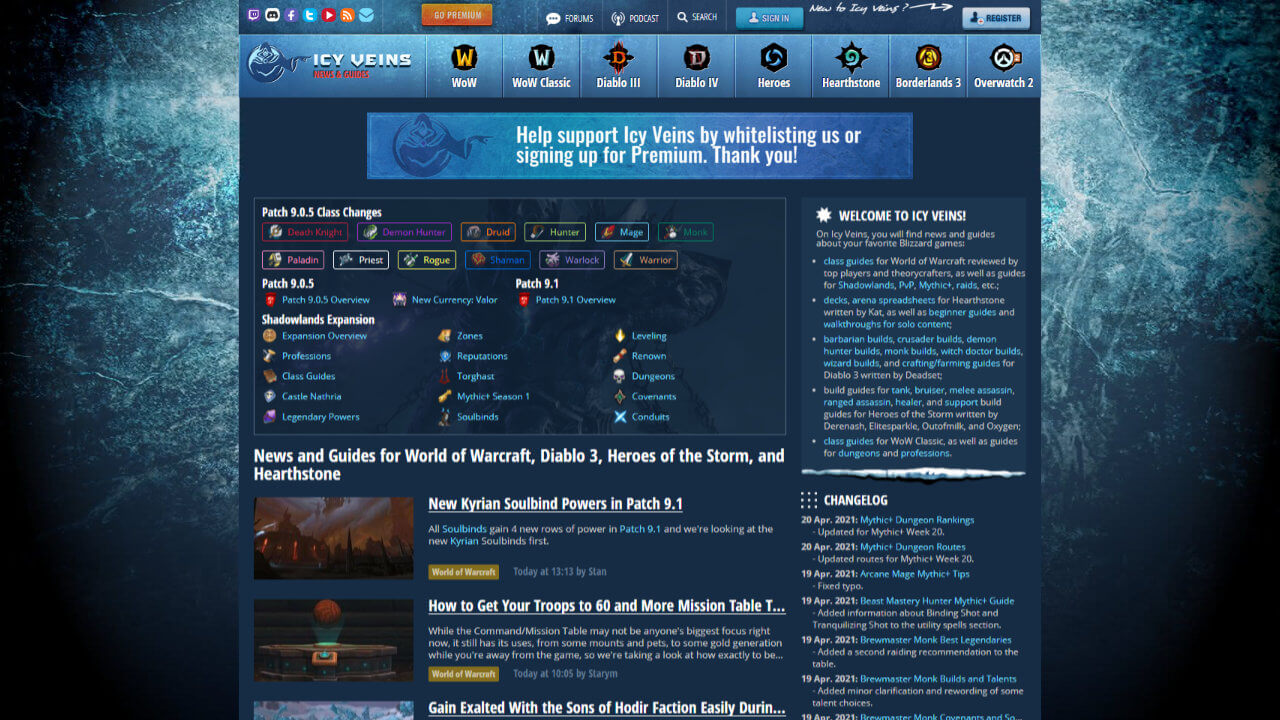Screen dimensions: 1280x720
Task: Open the Twitch channel icon
Action: (254, 15)
